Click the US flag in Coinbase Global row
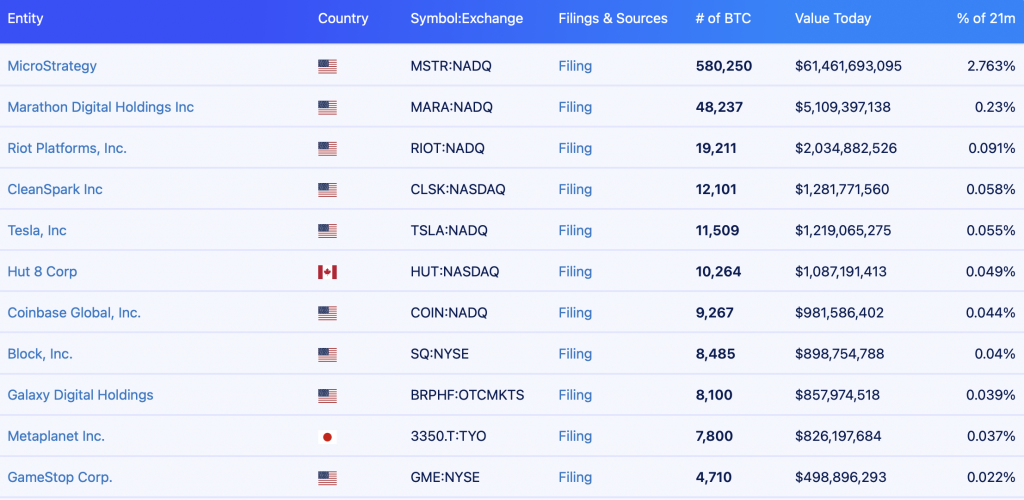This screenshot has width=1024, height=500. click(x=327, y=313)
